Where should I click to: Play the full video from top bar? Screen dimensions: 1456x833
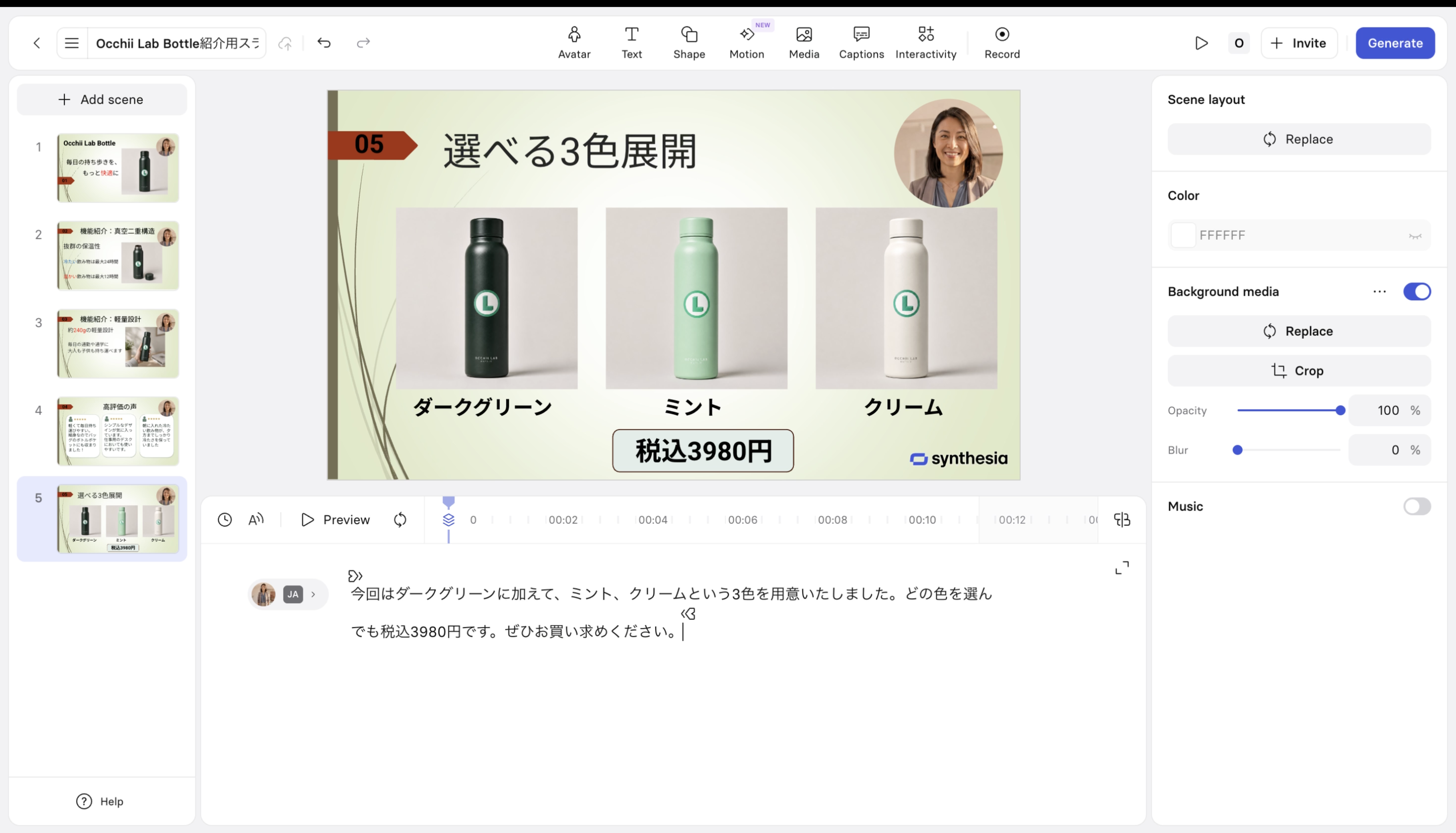coord(1201,43)
